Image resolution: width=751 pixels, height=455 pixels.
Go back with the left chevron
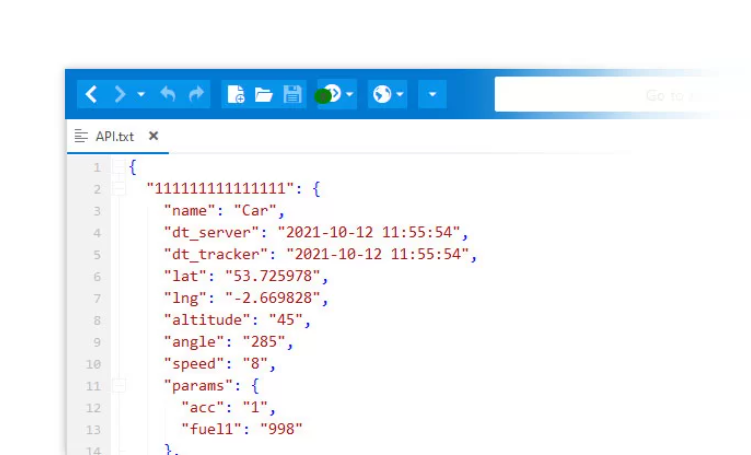point(91,94)
